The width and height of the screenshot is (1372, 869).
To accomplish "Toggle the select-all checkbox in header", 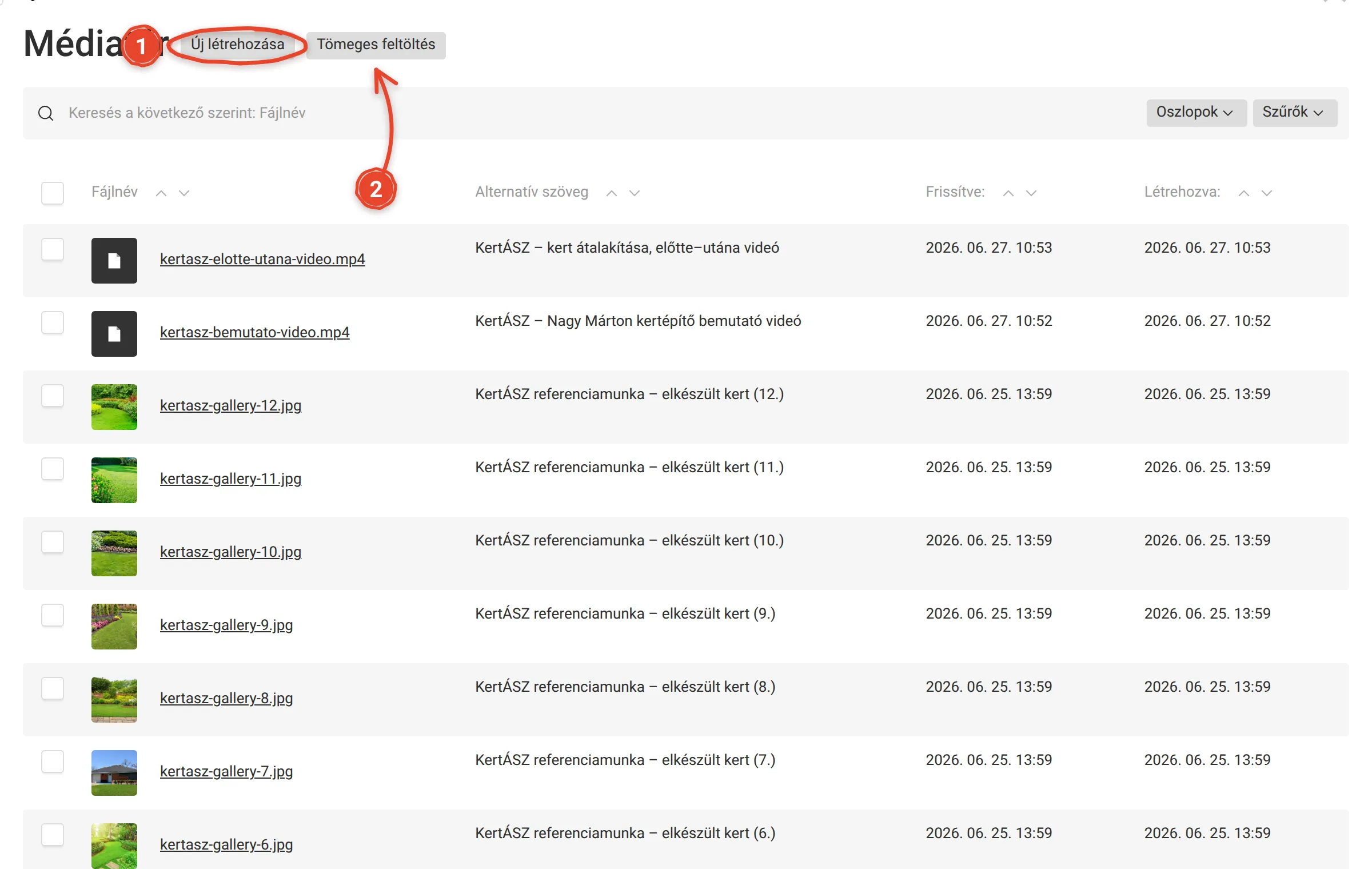I will point(53,193).
